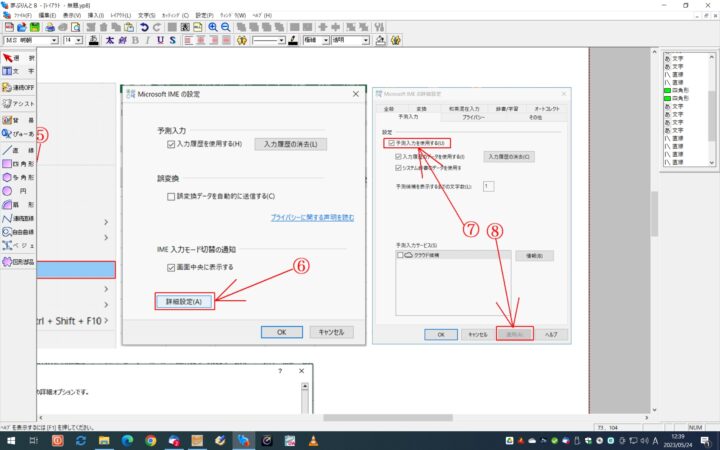Select the 選択 arrow tool
Screen dimensions: 720x450
tap(18, 59)
